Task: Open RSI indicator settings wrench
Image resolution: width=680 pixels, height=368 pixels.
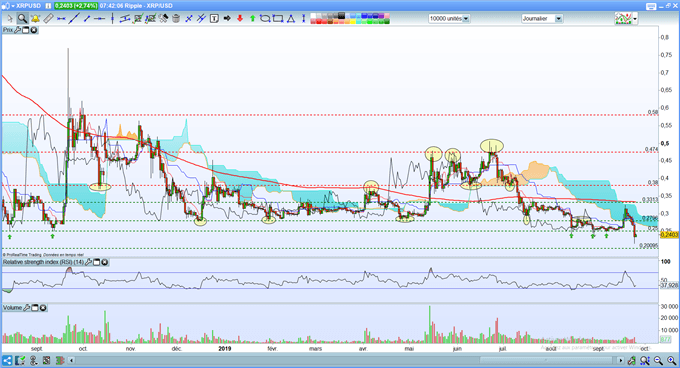Action: pos(88,262)
